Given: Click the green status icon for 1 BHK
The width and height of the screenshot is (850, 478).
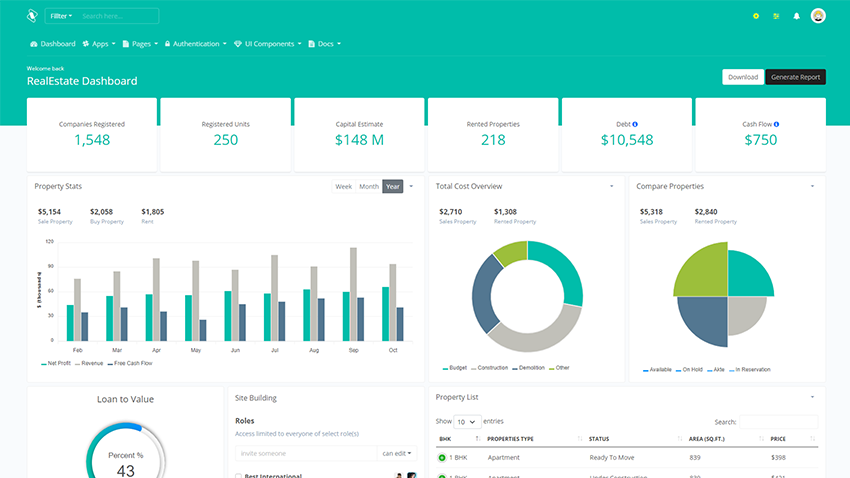Looking at the screenshot, I should pos(442,457).
